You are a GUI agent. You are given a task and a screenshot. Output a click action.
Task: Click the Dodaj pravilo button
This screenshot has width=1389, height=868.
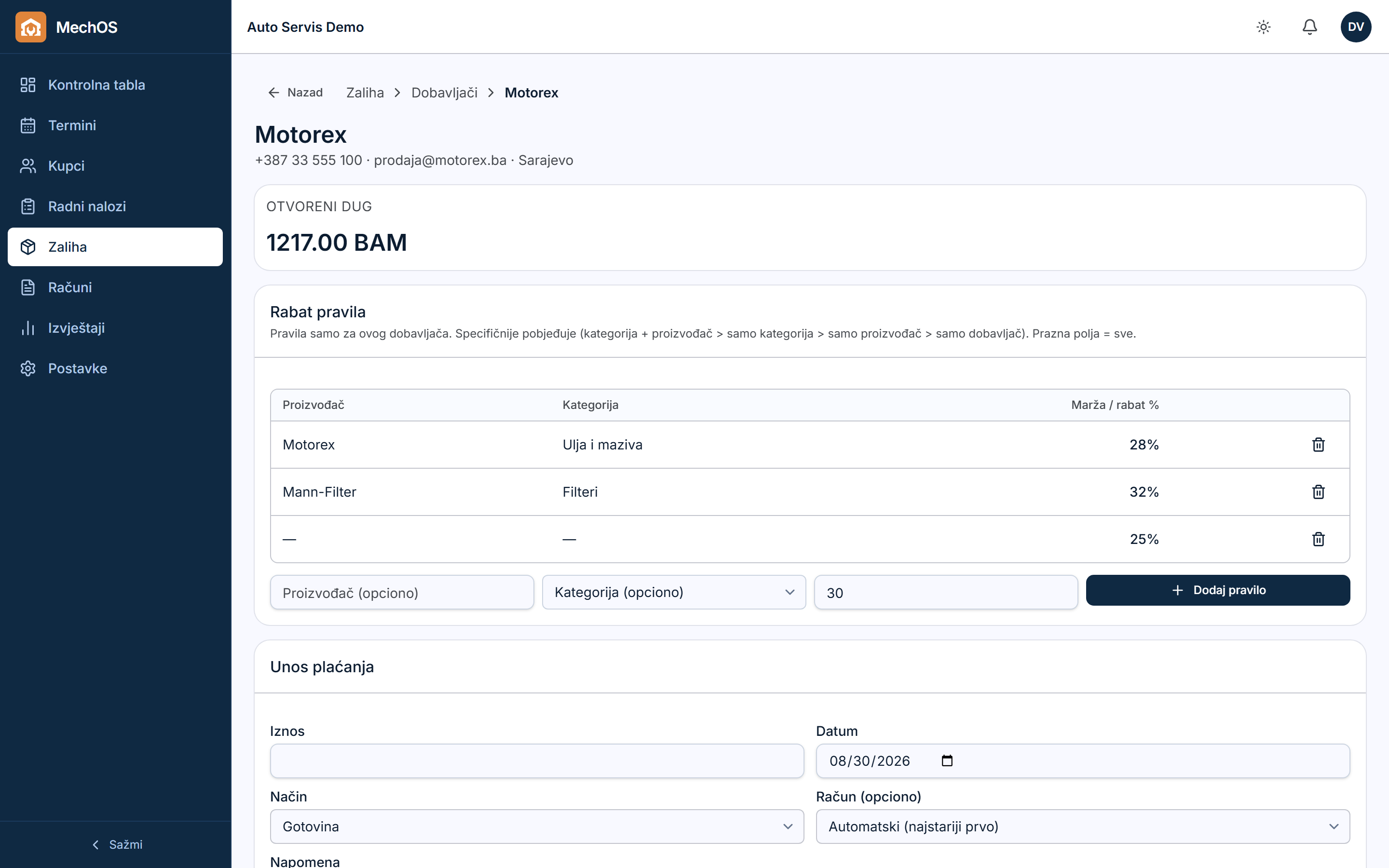[x=1218, y=590]
